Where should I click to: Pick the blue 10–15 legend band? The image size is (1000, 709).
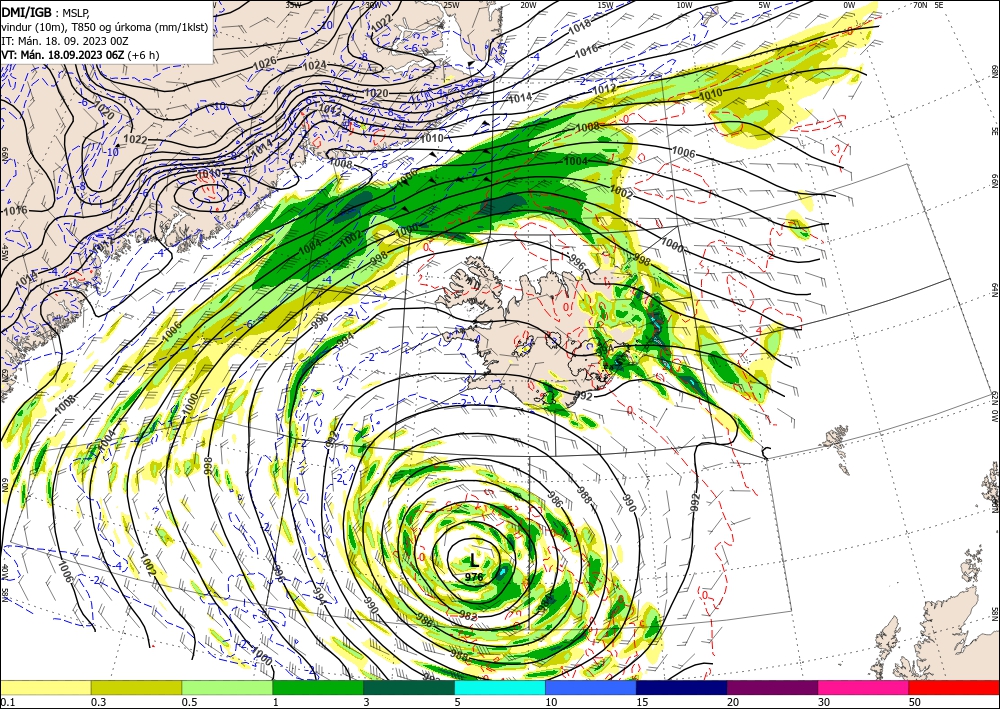tap(591, 687)
